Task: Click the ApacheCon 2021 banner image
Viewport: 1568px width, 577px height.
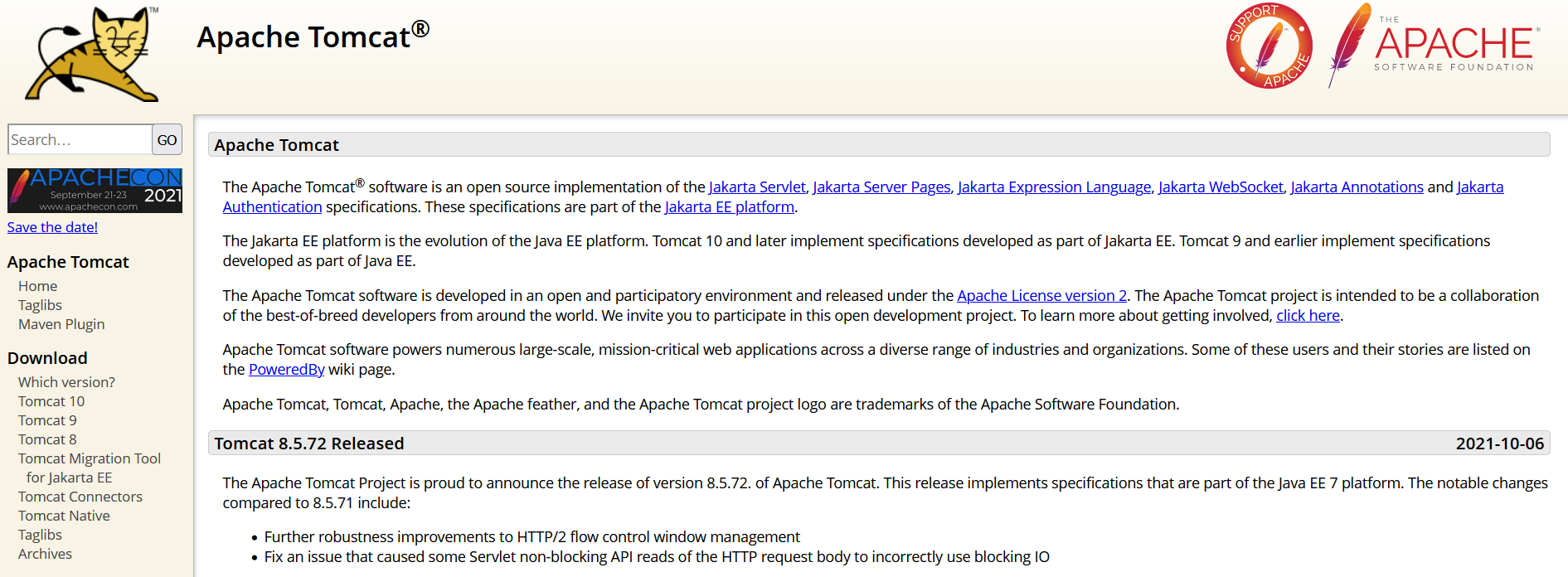Action: coord(95,191)
